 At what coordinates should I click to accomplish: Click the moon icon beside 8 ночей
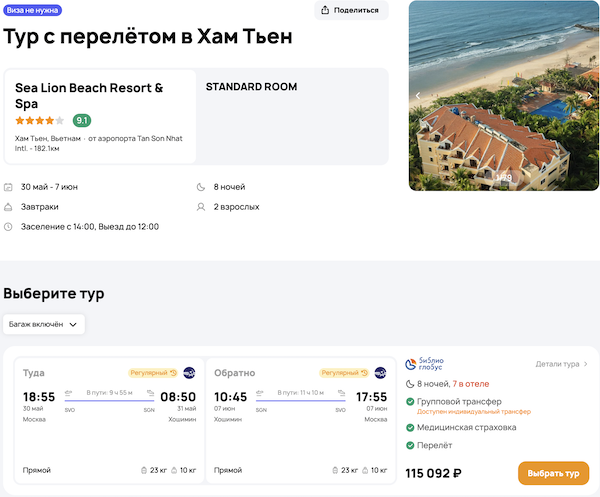tap(203, 187)
